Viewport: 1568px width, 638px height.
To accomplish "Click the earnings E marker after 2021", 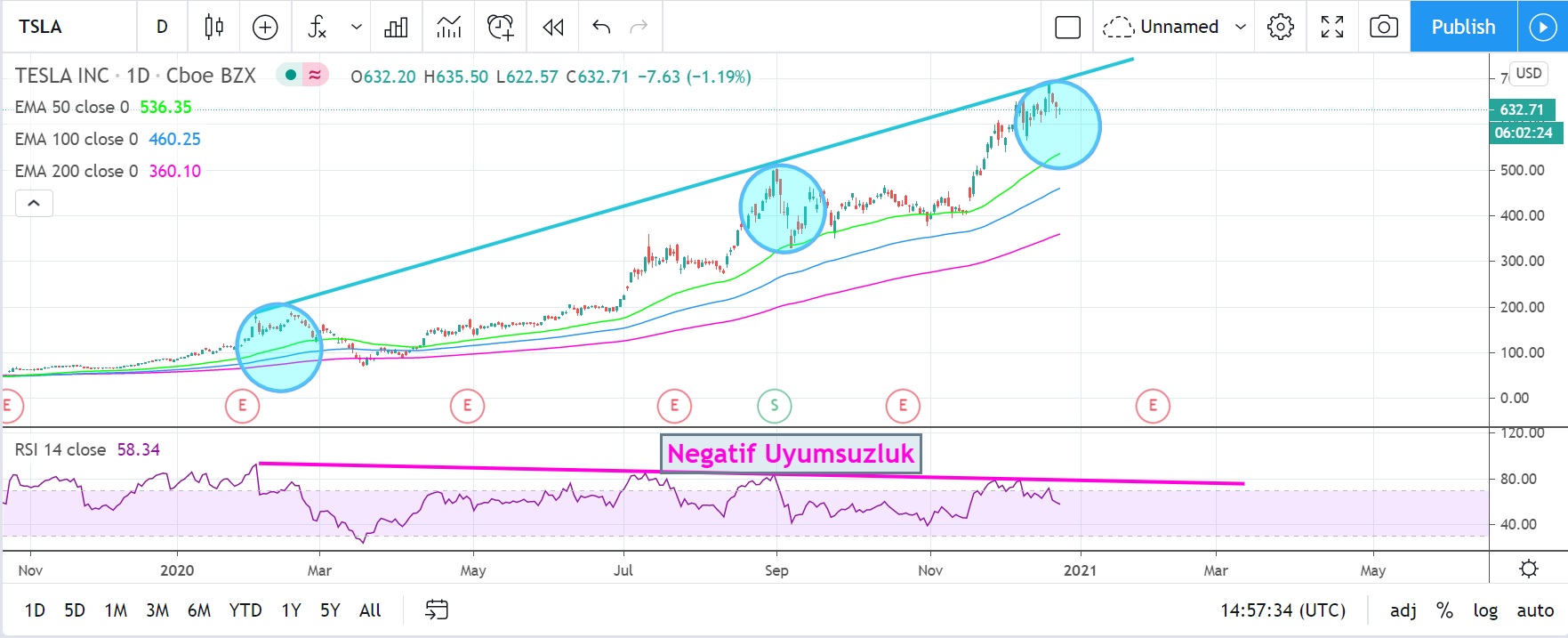I will [1153, 407].
